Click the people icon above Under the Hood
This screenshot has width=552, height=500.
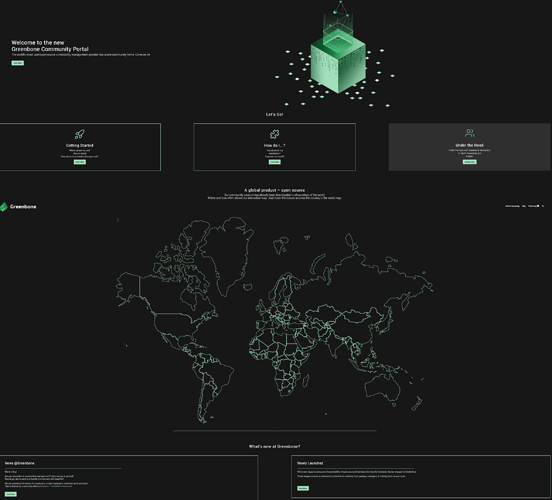tap(470, 133)
